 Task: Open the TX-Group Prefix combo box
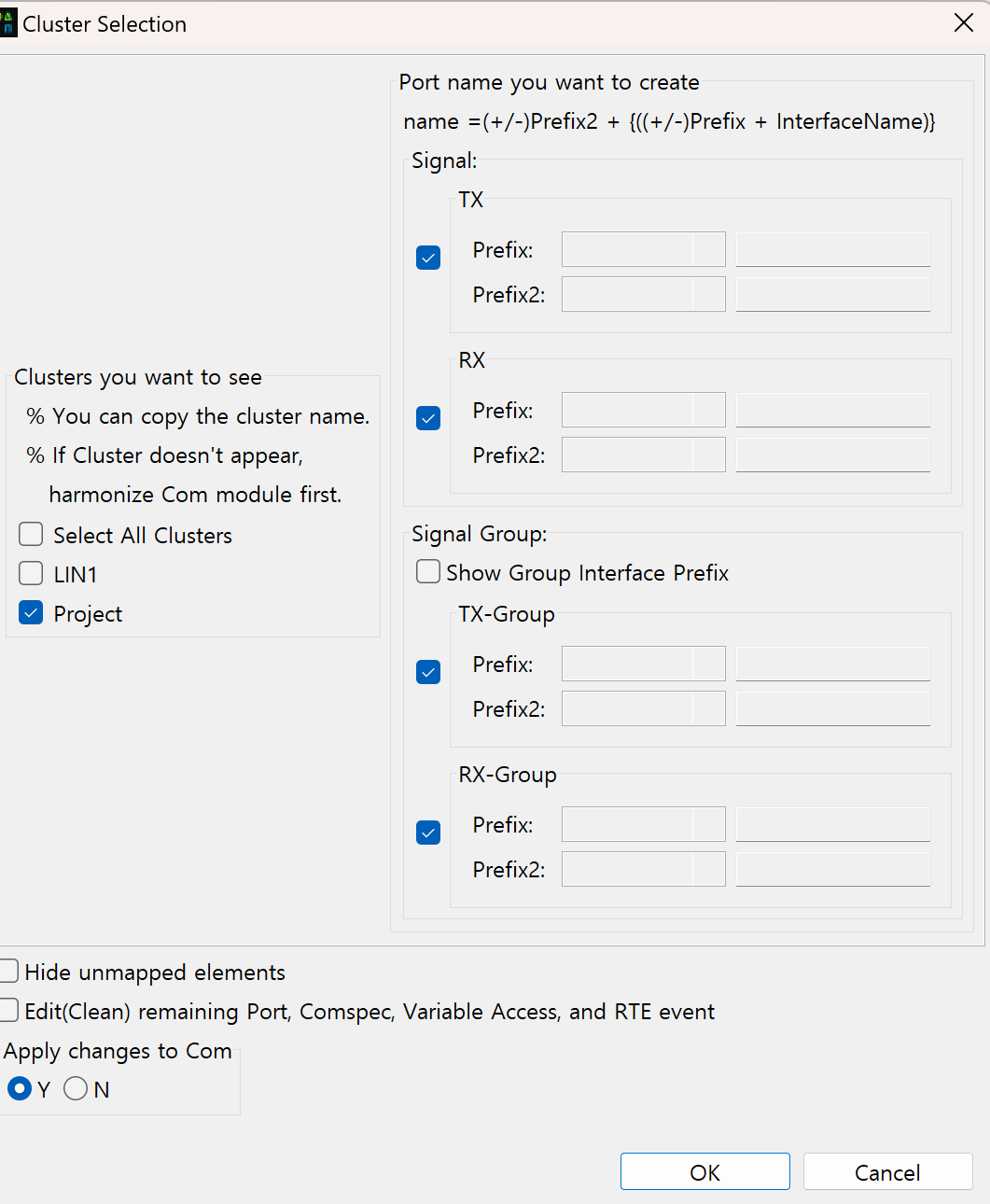[x=643, y=664]
